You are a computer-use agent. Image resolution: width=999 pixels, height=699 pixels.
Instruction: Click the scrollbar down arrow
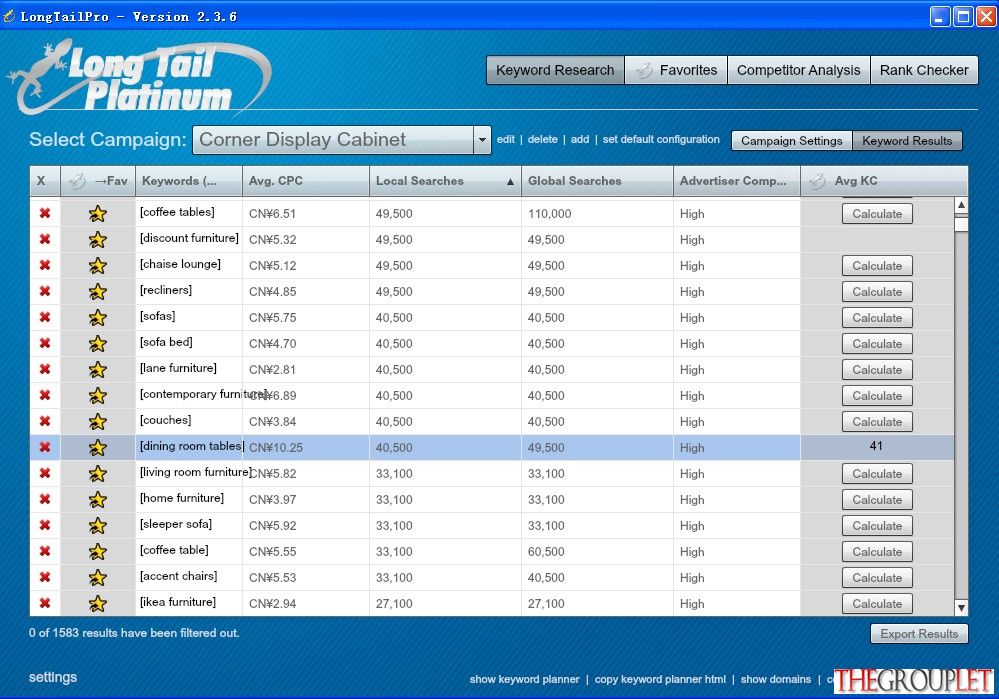pos(961,608)
